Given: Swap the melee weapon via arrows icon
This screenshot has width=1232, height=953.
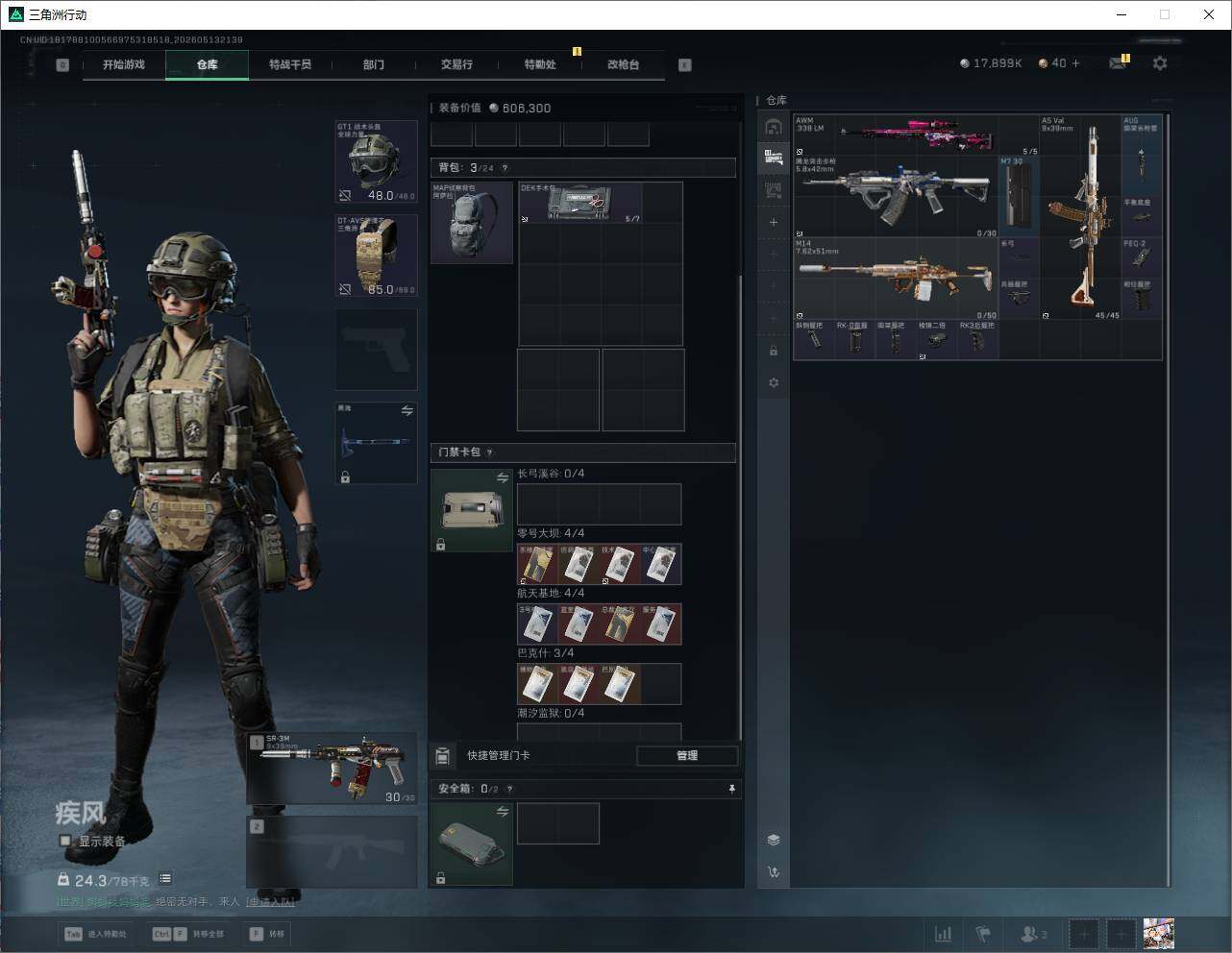Looking at the screenshot, I should (407, 411).
